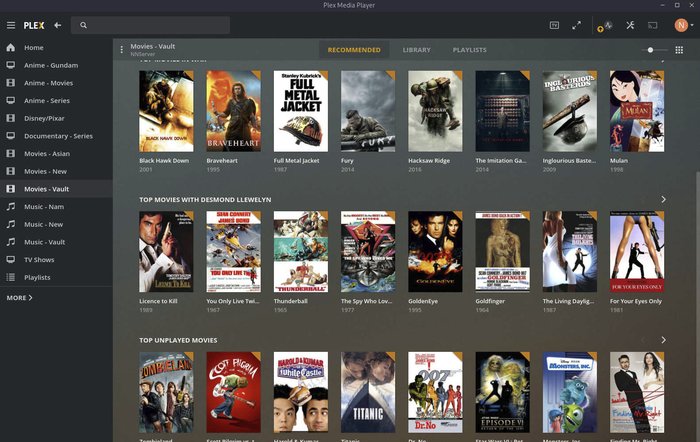This screenshot has height=442, width=700.
Task: Adjust the poster size slider
Action: [655, 50]
